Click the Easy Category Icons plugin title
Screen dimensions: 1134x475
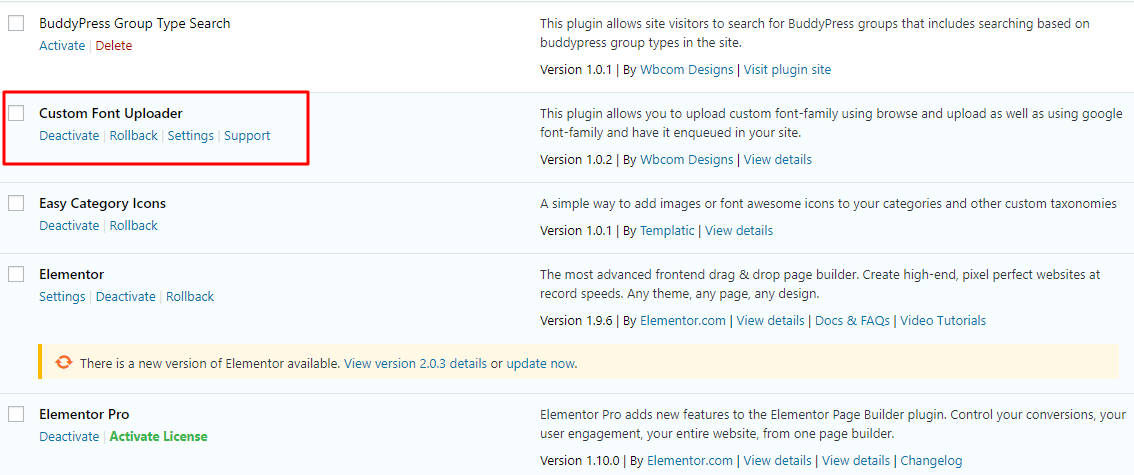(x=102, y=203)
